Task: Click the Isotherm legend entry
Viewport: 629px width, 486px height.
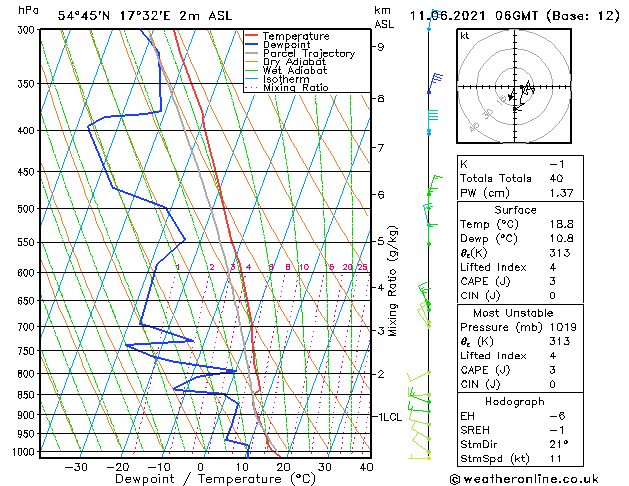Action: point(277,79)
